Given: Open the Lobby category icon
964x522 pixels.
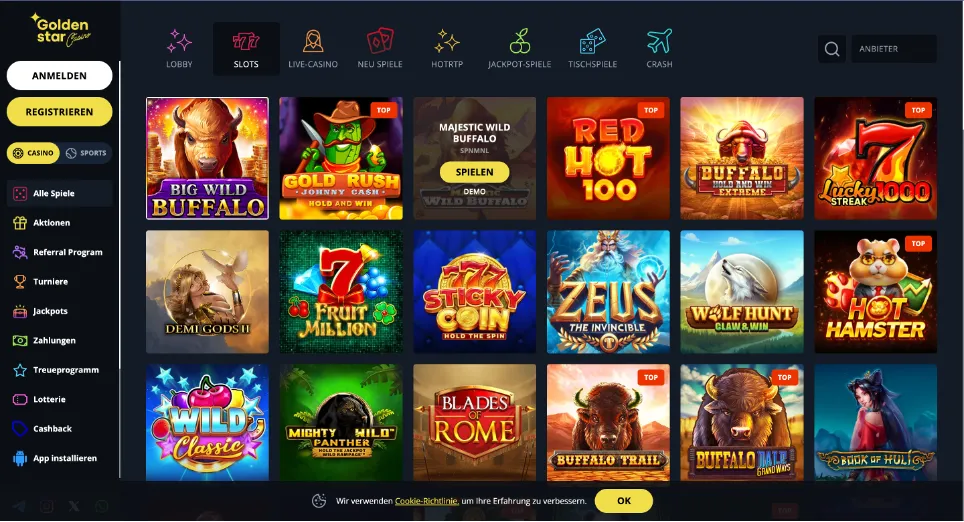Looking at the screenshot, I should point(179,41).
